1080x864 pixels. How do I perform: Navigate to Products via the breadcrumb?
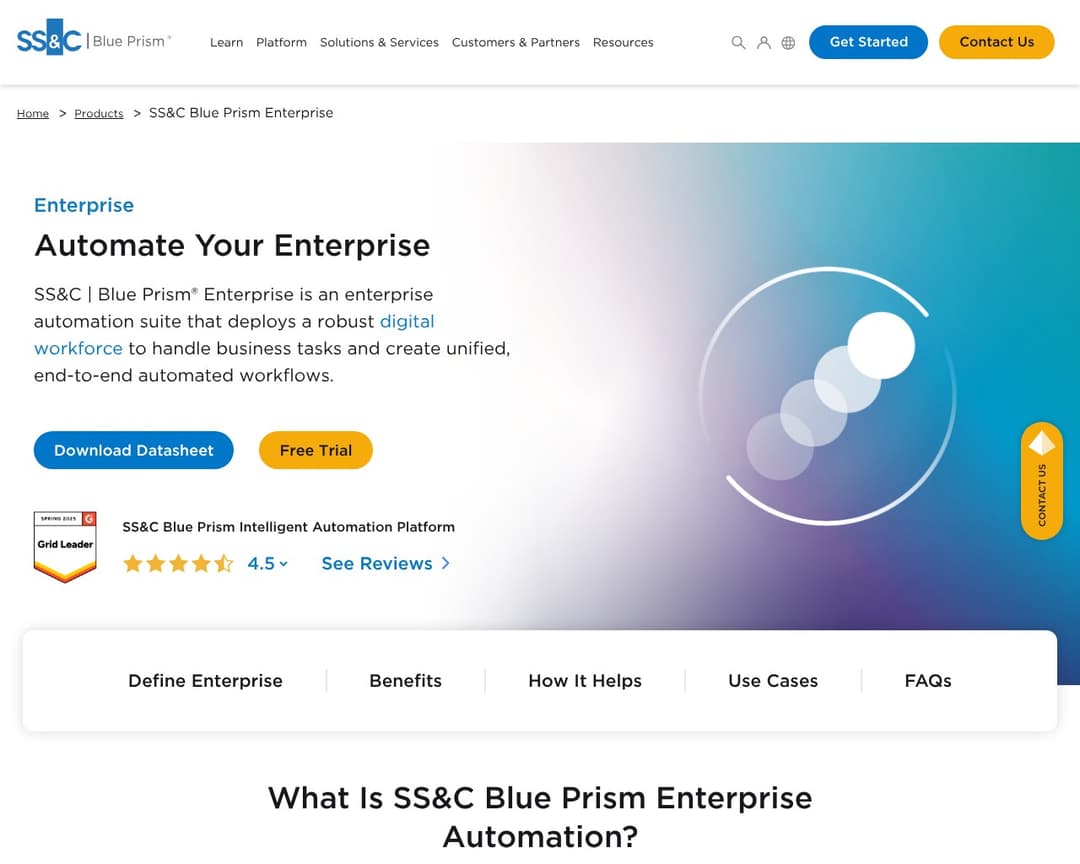tap(98, 113)
